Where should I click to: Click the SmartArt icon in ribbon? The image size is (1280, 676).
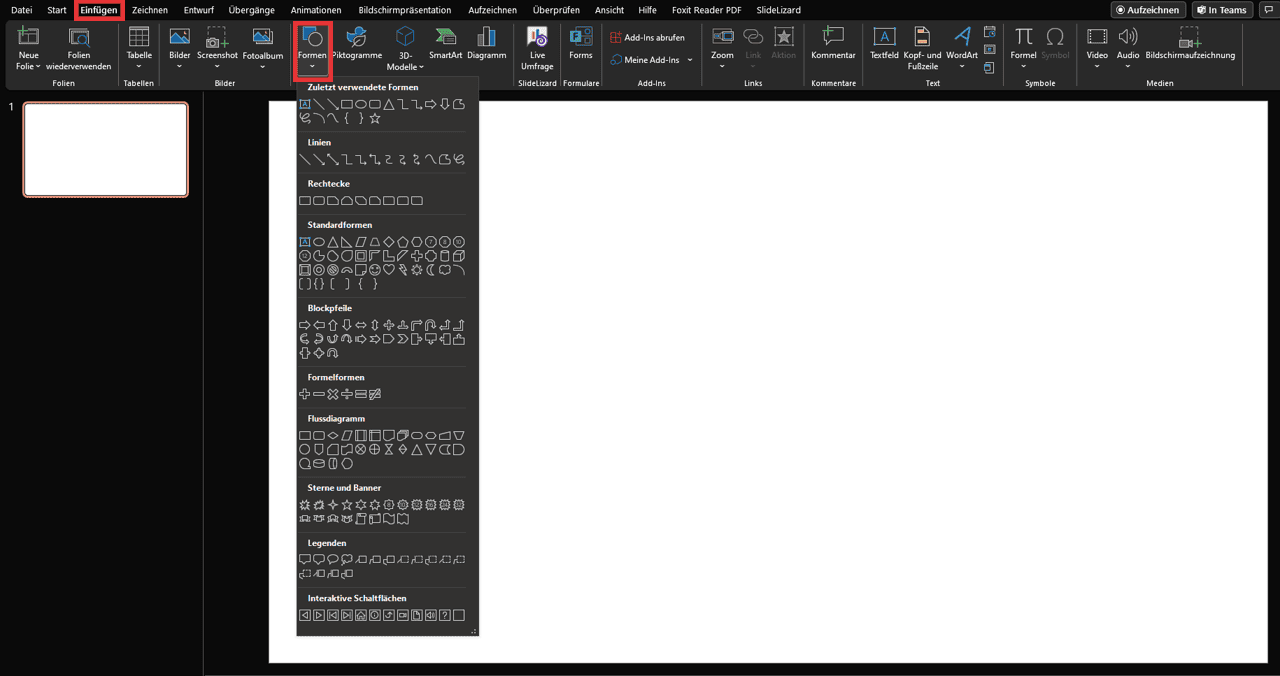(x=445, y=45)
